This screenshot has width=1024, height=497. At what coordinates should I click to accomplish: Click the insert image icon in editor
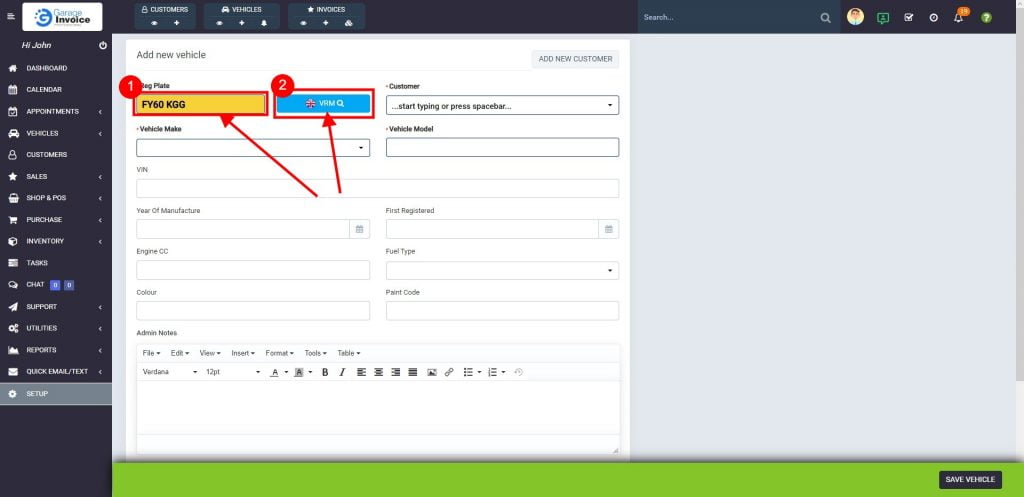[432, 372]
